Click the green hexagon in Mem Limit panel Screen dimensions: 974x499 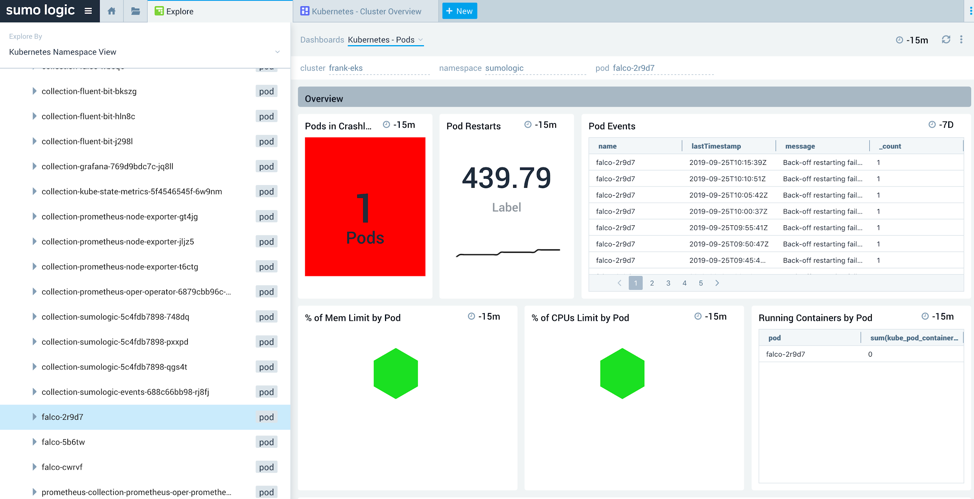(396, 373)
